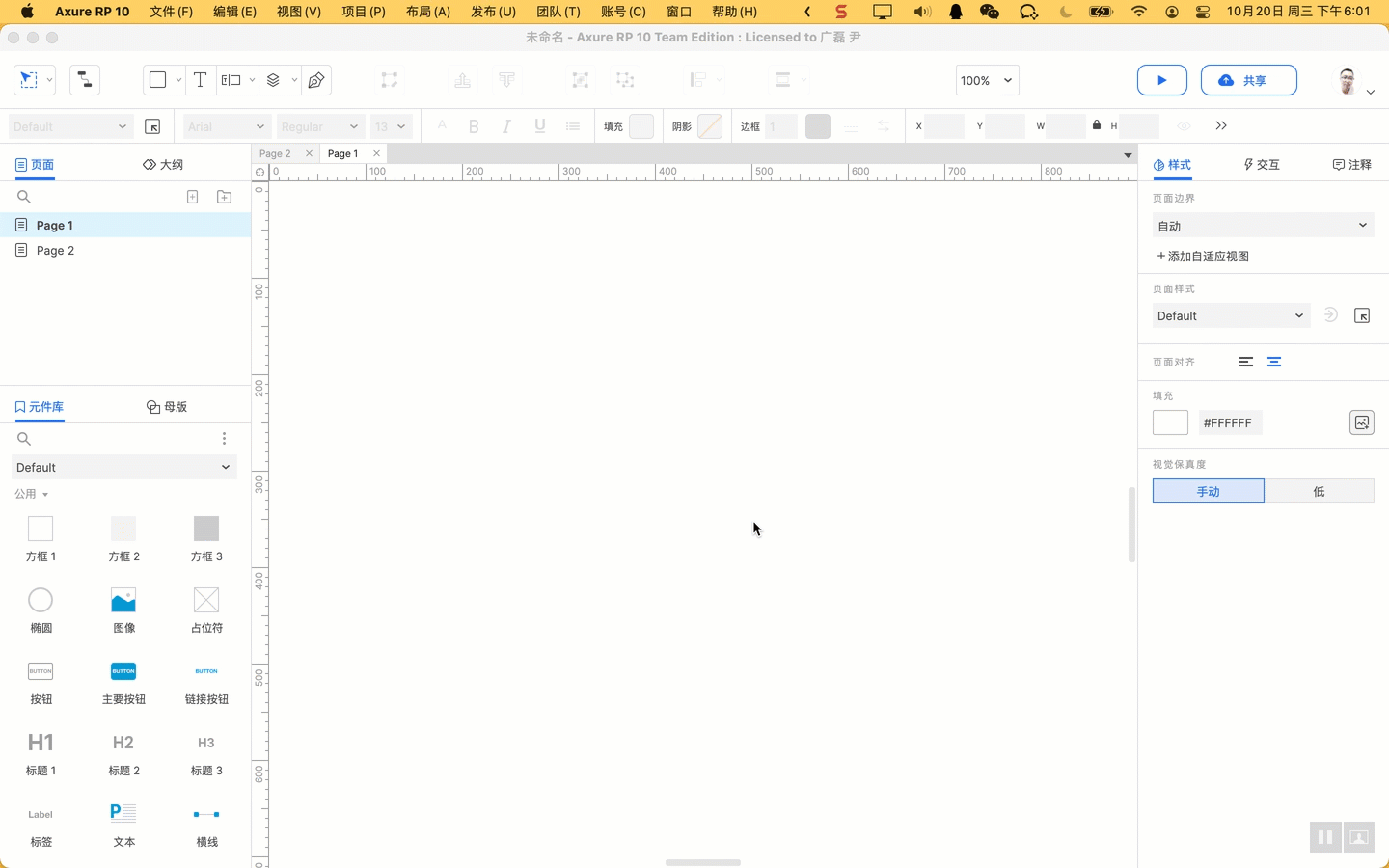This screenshot has width=1389, height=868.
Task: Select the Pen drawing tool
Action: (x=316, y=80)
